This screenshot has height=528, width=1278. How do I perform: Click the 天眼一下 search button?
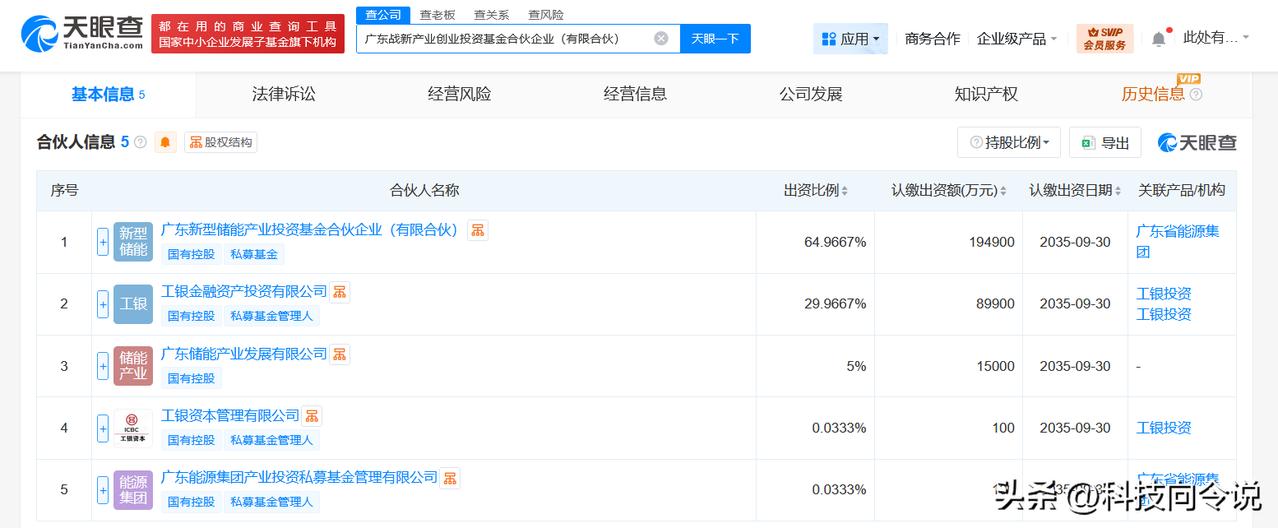pos(716,39)
